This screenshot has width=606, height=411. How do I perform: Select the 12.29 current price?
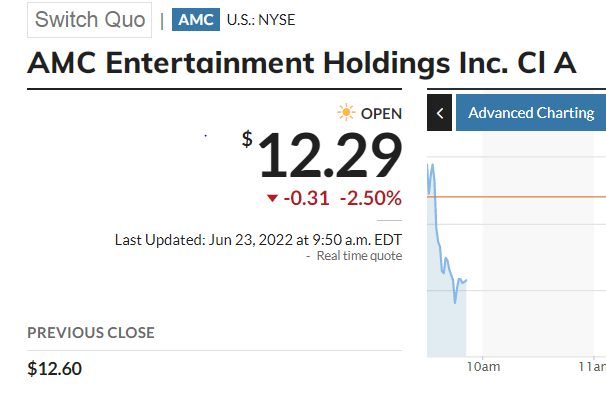pyautogui.click(x=330, y=155)
